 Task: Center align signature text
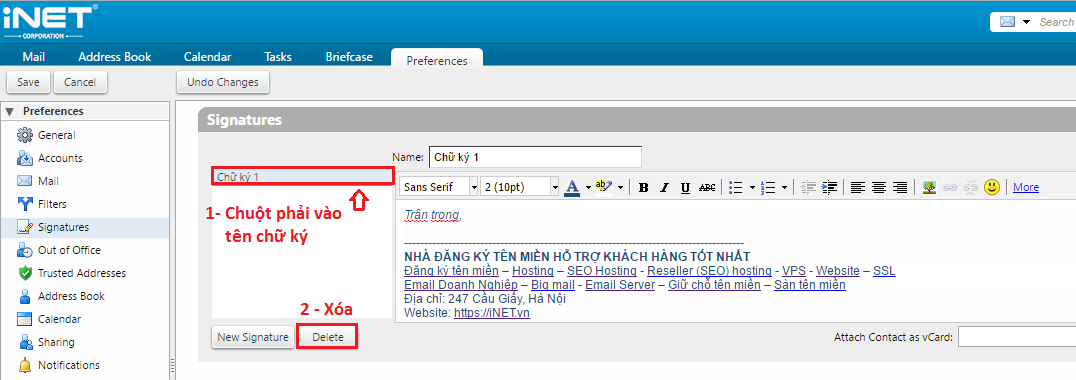(879, 187)
